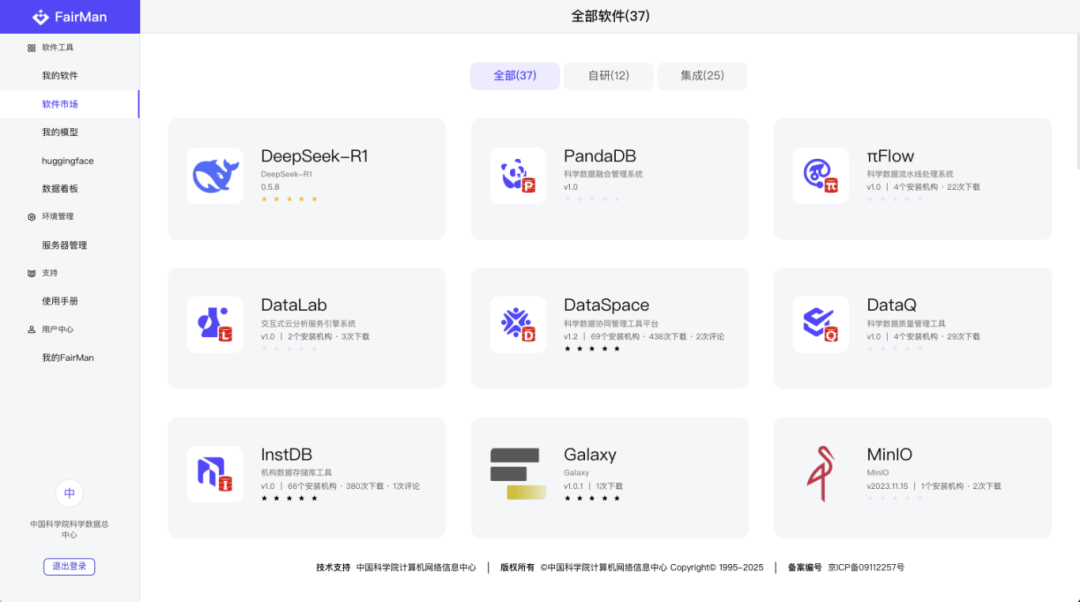Click the PandaDB title
1080x602 pixels.
pos(599,156)
